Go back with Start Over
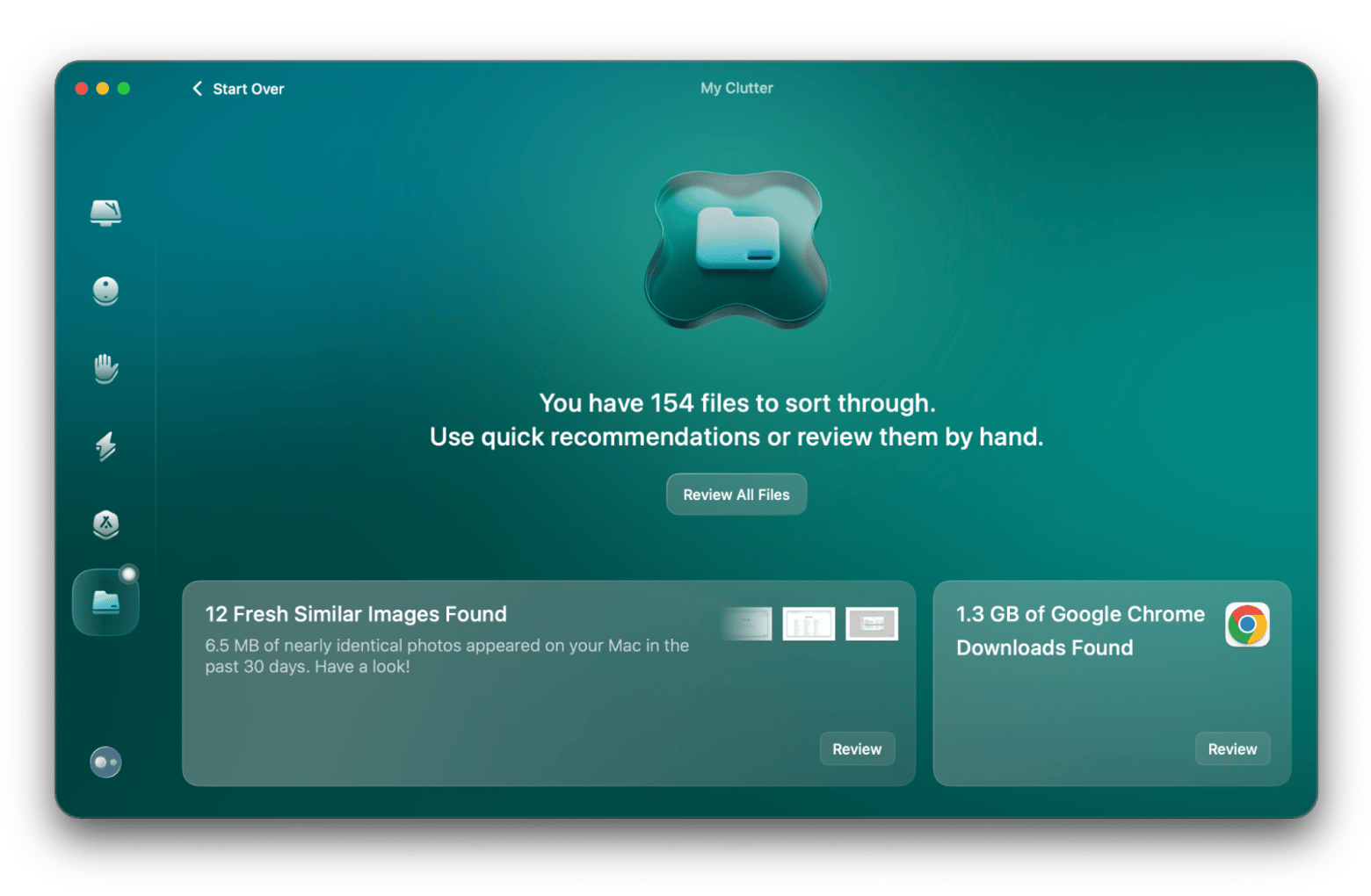Screen dimensions: 1371x896 point(238,89)
